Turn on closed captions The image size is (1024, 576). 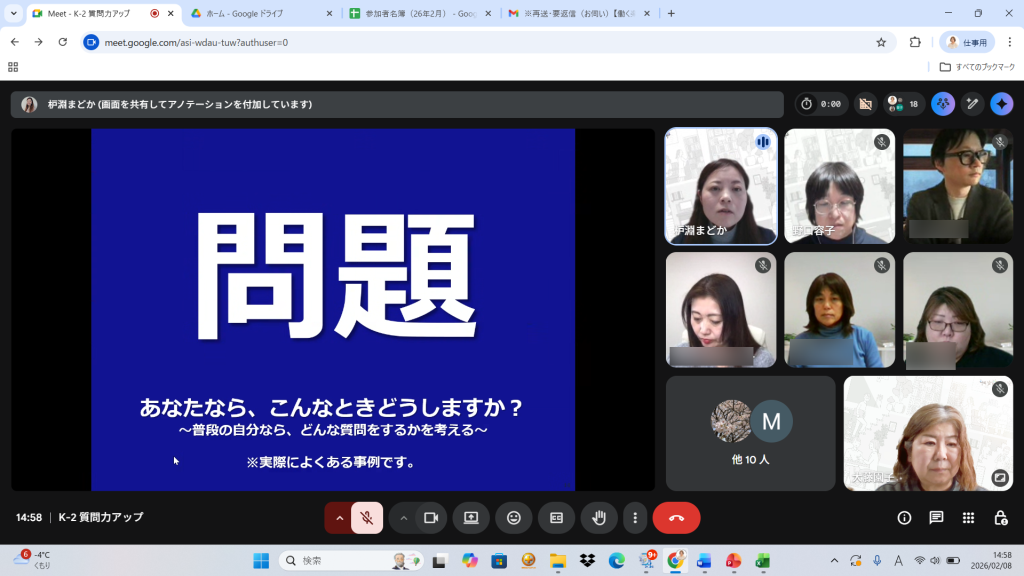click(x=556, y=518)
